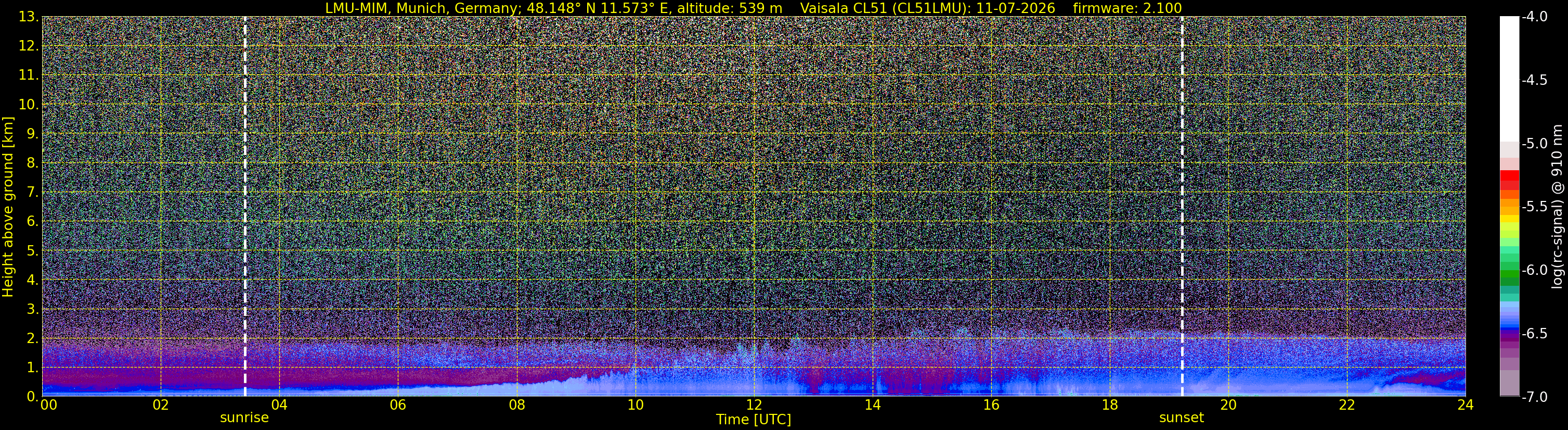Screen dimensions: 1568x430
Task: Click the colorbar tick label -4.0
Action: [x=1535, y=17]
